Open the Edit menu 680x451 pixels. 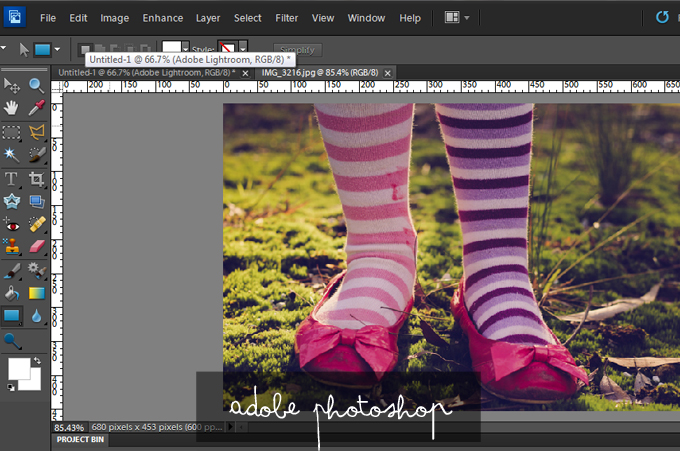[78, 18]
